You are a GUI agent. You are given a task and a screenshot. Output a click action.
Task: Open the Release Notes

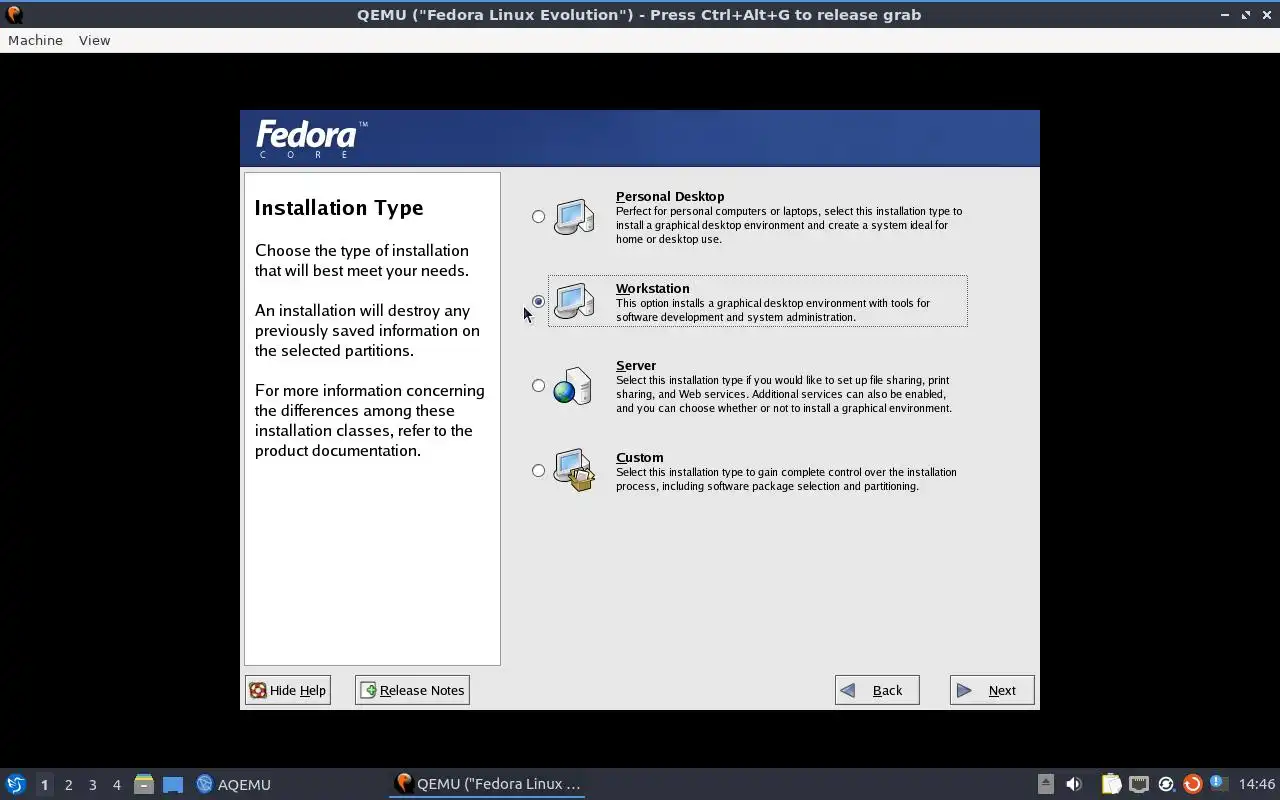point(412,690)
